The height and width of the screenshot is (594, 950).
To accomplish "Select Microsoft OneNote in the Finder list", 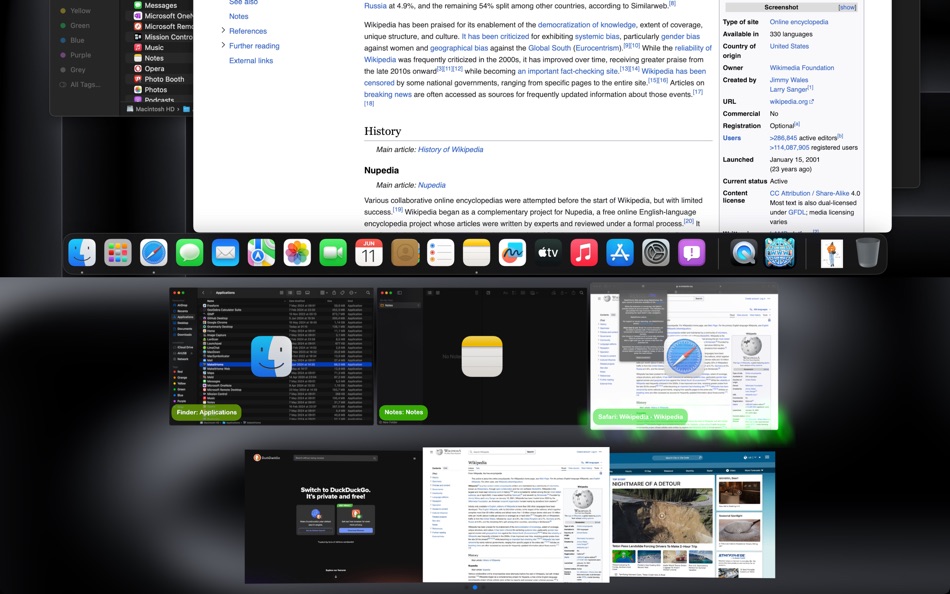I will pos(165,15).
